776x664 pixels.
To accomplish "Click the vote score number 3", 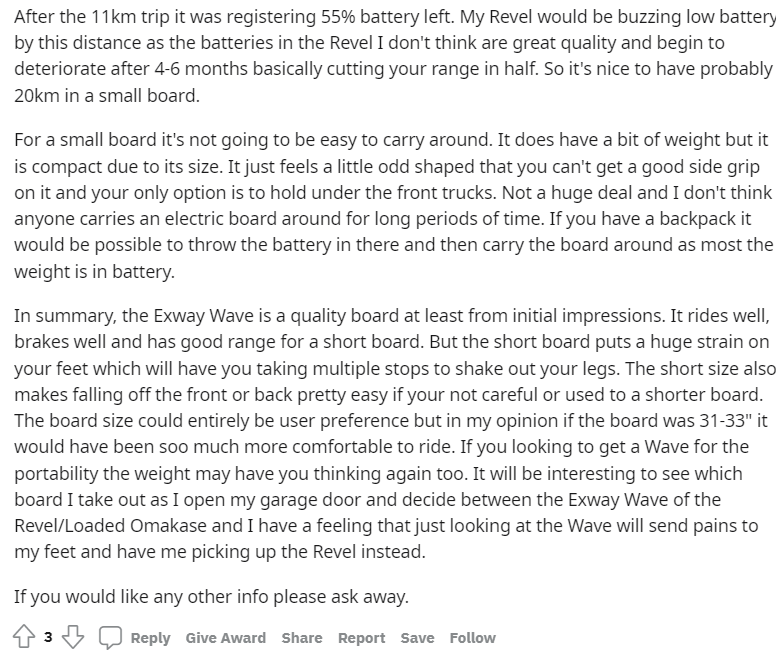I will (x=48, y=637).
